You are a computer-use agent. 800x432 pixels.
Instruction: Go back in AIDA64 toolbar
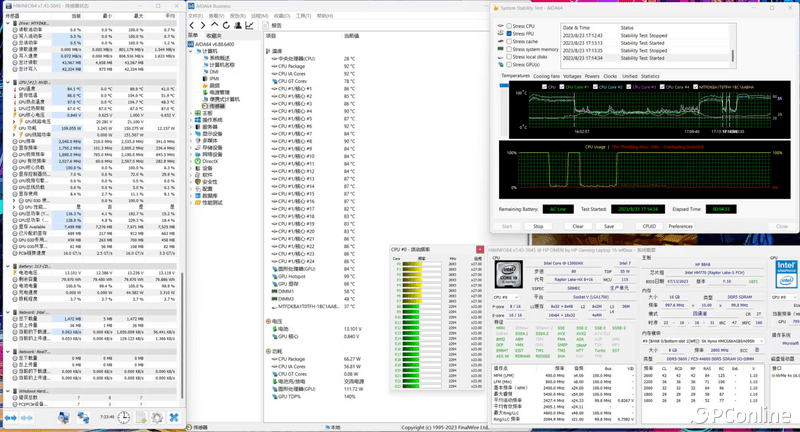(x=192, y=25)
